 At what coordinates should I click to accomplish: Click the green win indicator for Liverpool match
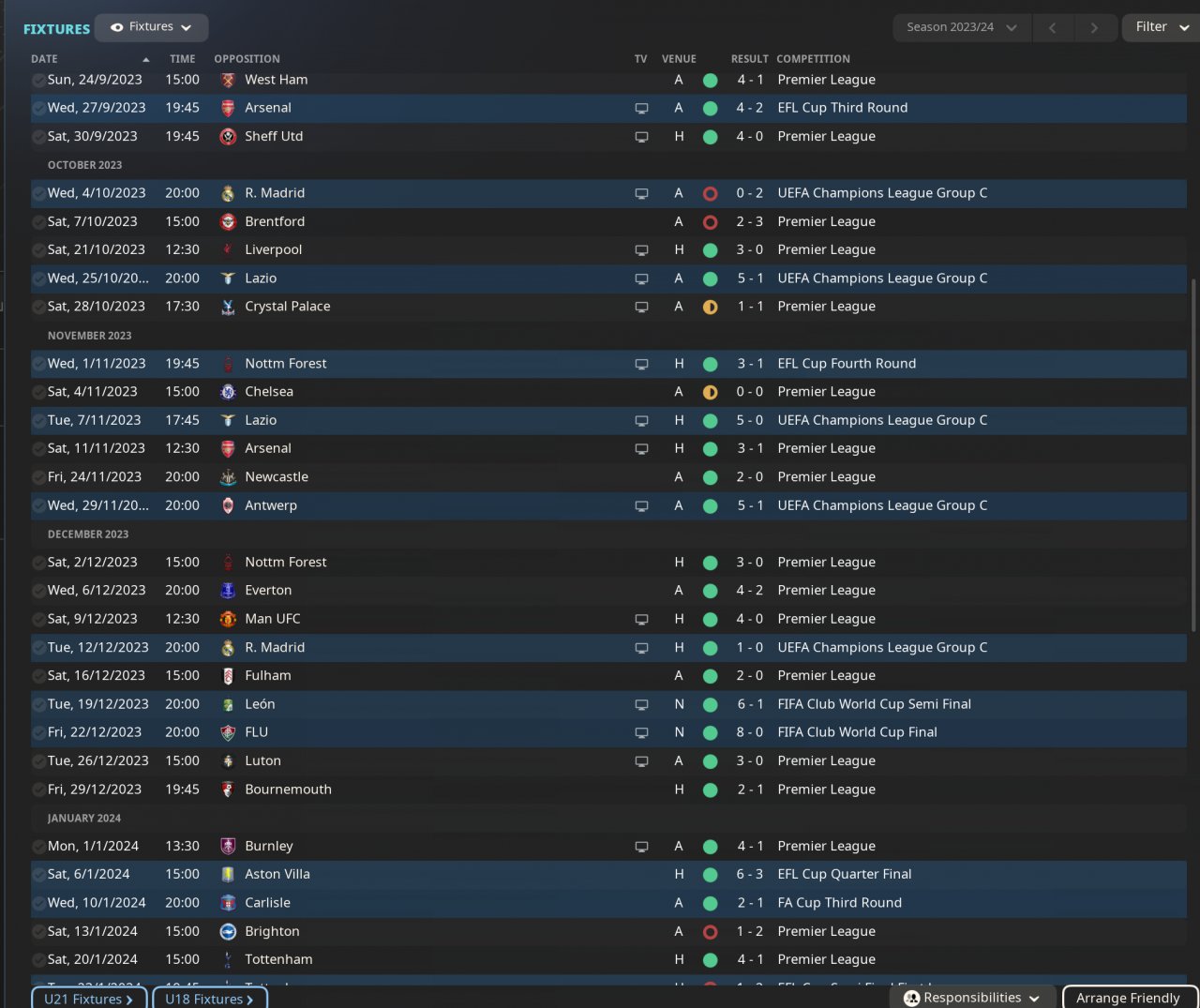click(x=710, y=250)
